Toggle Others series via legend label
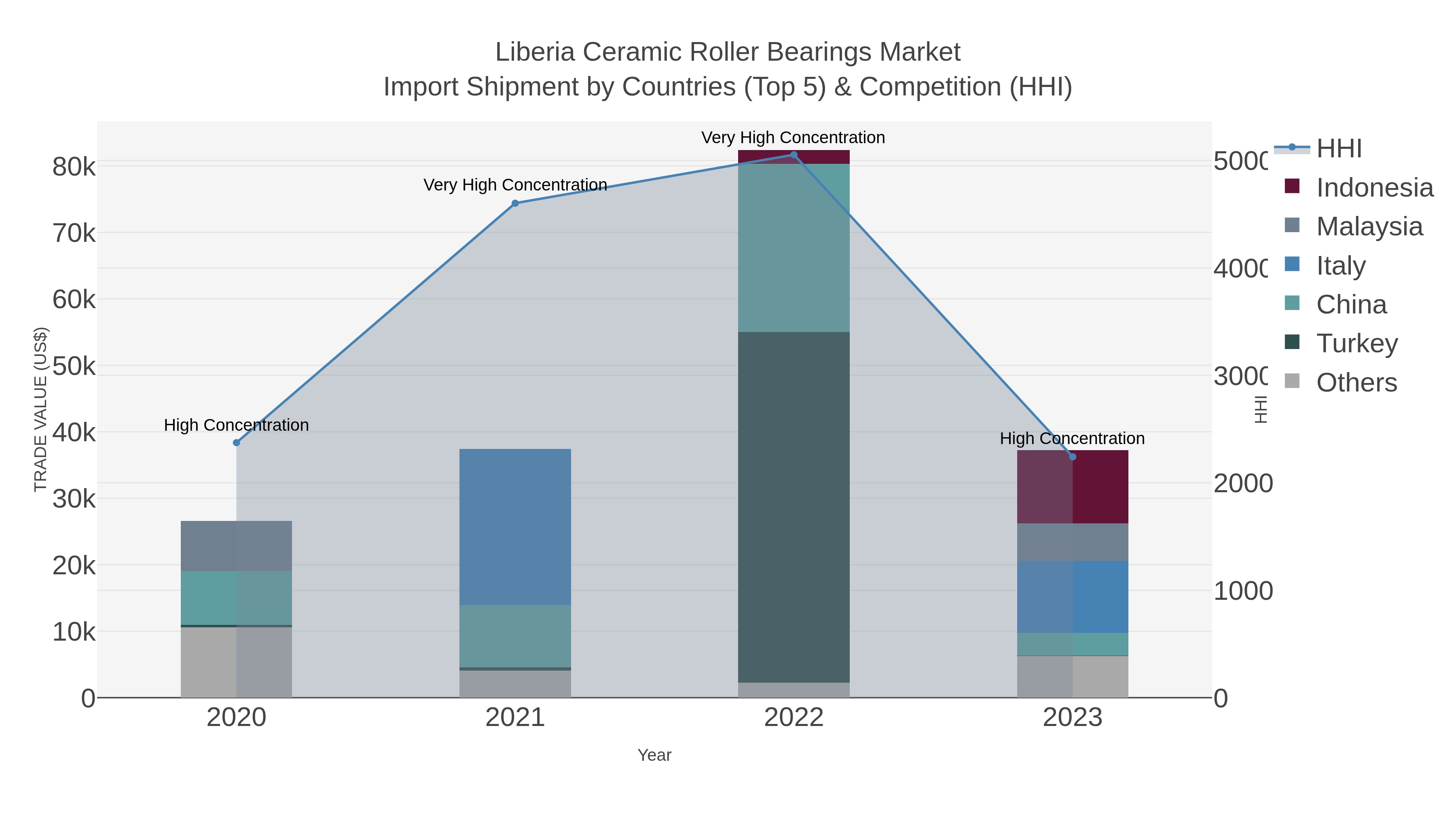The height and width of the screenshot is (819, 1456). [x=1357, y=382]
